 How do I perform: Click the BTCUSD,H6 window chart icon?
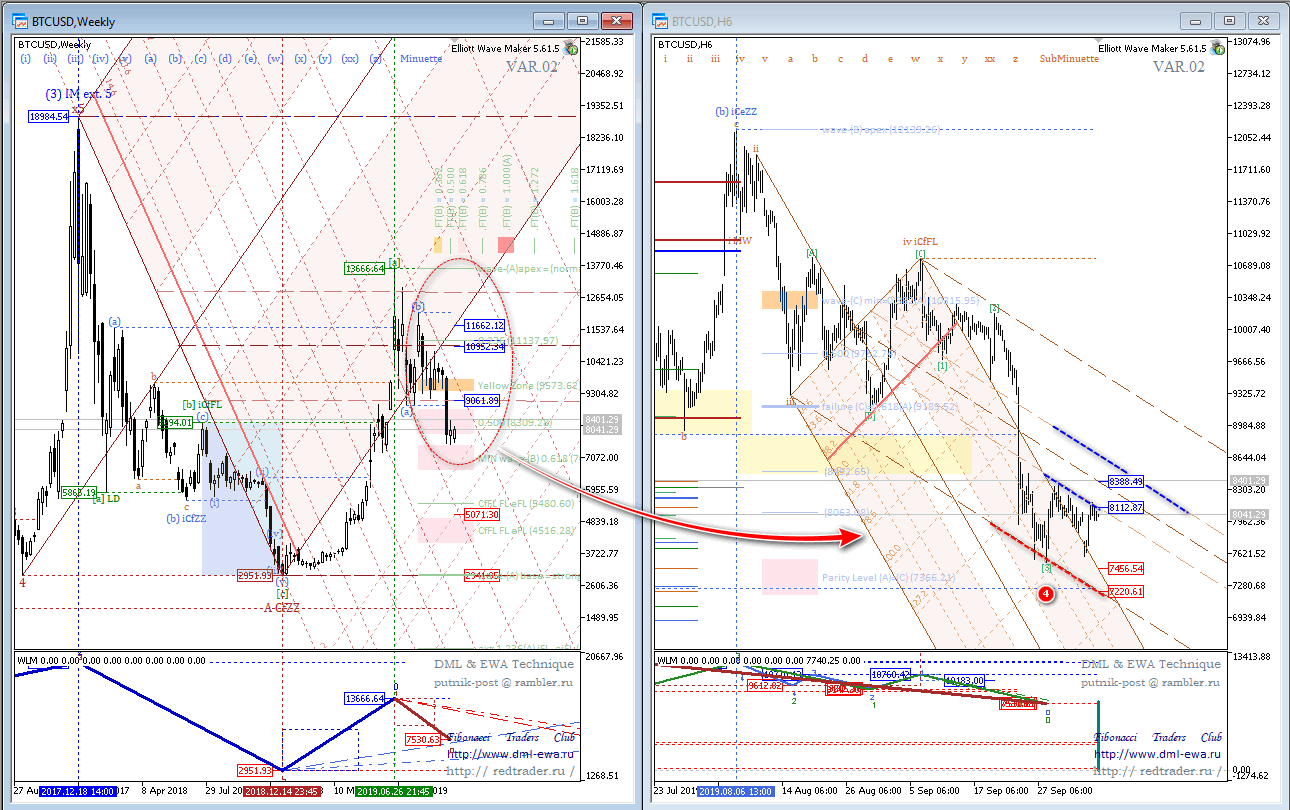coord(660,20)
